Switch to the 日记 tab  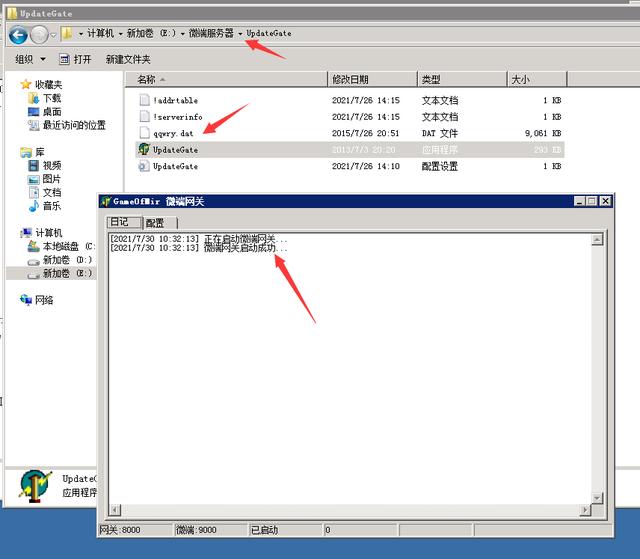click(x=119, y=222)
